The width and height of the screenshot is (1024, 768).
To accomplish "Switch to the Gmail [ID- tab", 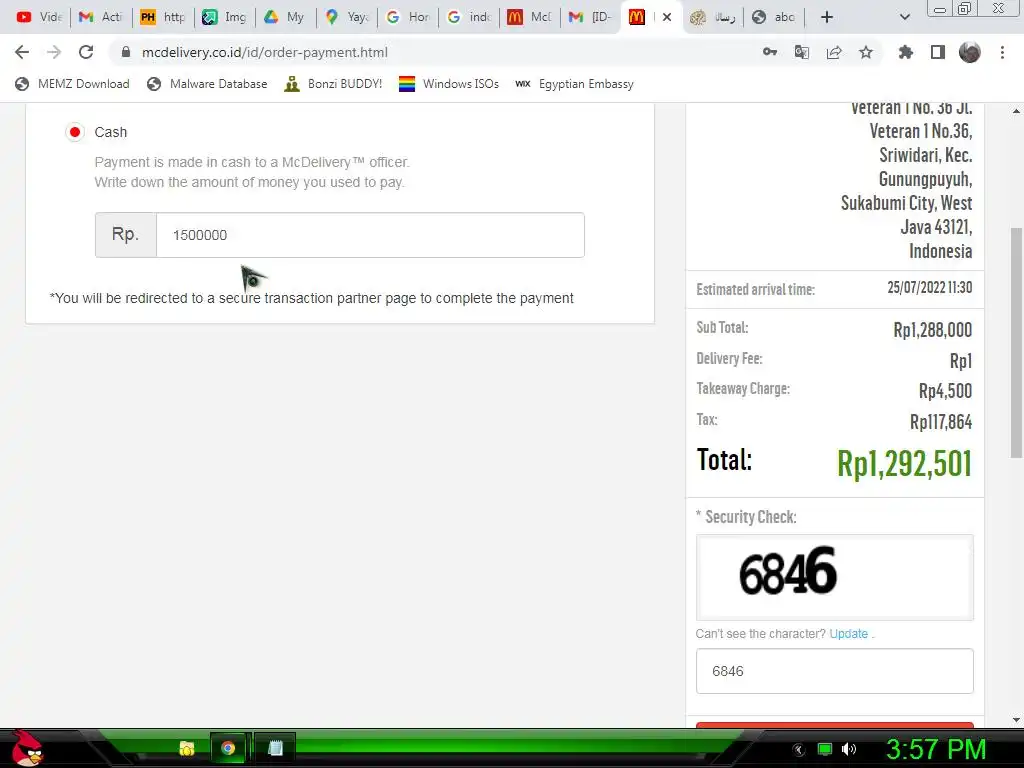I will [590, 17].
